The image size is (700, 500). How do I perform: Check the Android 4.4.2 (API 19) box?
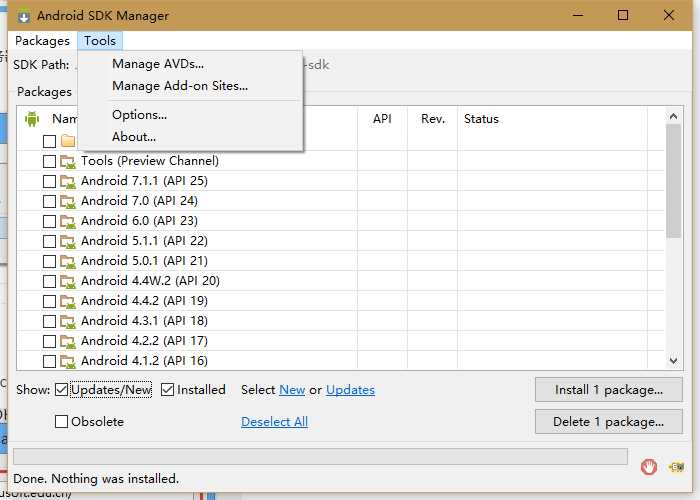(x=49, y=302)
